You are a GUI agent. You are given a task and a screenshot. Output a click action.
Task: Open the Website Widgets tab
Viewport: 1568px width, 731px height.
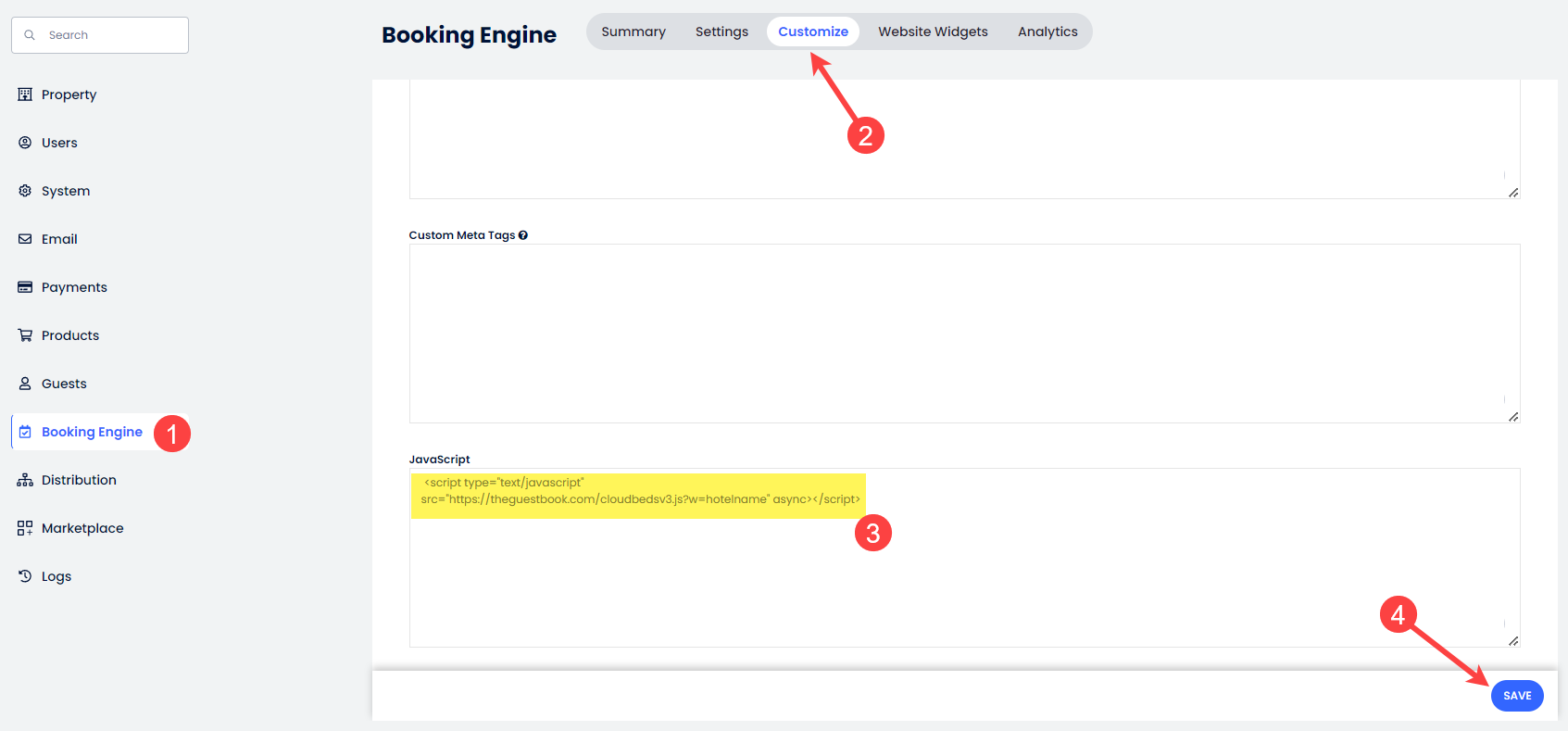click(x=933, y=32)
